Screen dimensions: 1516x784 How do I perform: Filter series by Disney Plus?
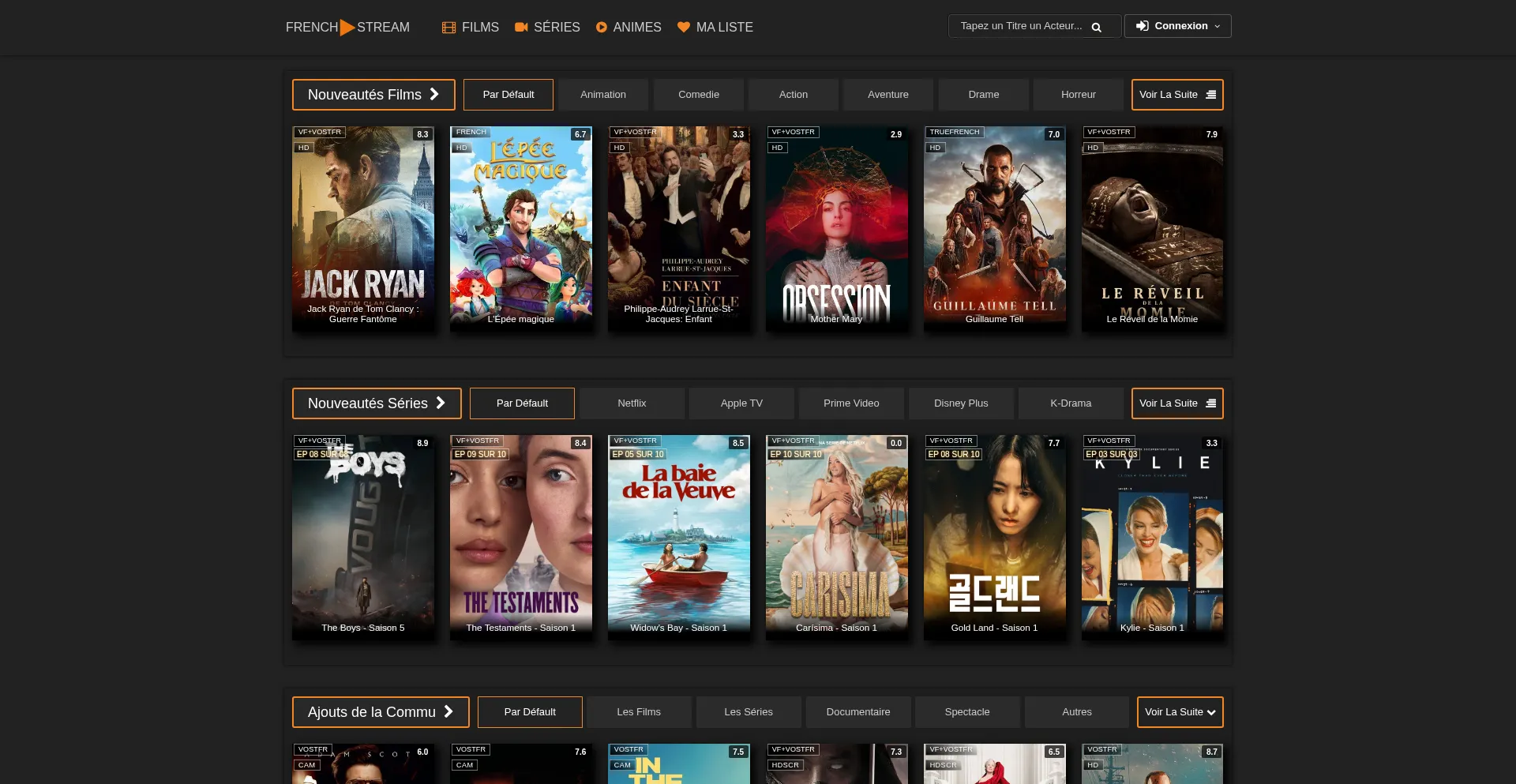click(x=961, y=403)
